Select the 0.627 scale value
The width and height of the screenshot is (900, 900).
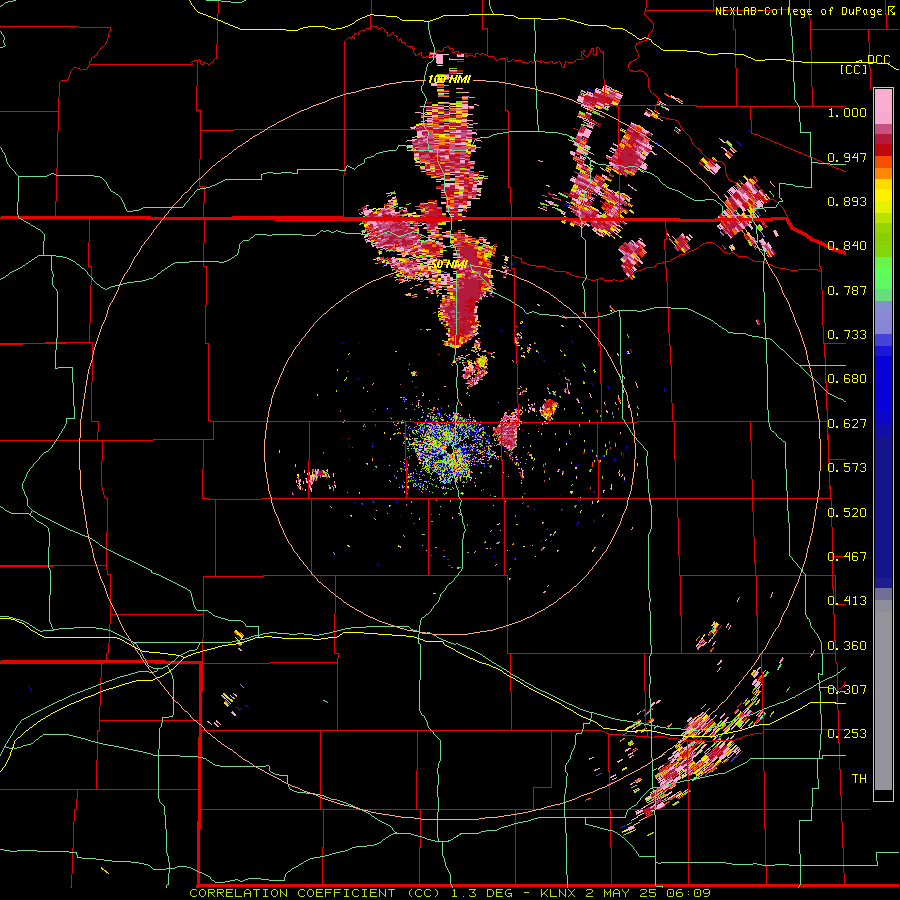847,424
